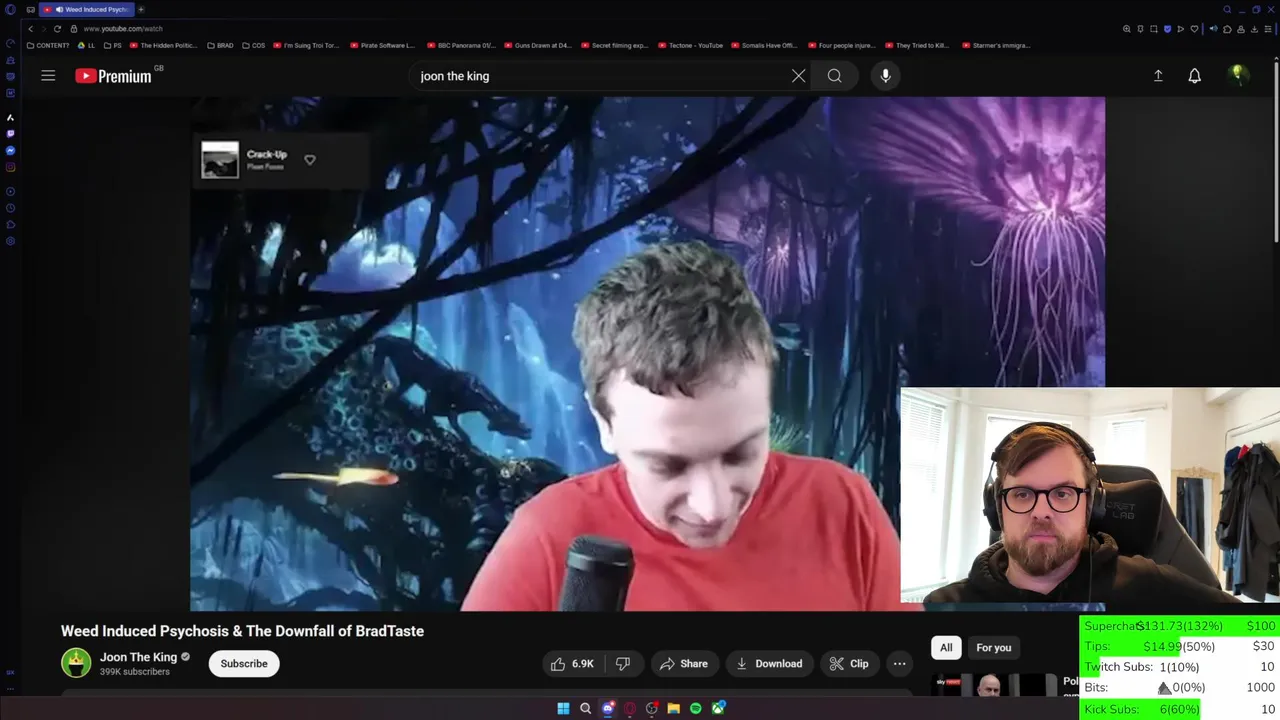
Task: Select the 'For you' filter chip
Action: tap(993, 648)
